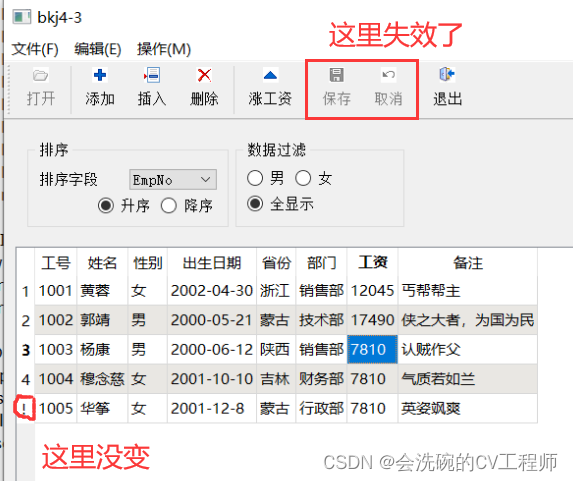Viewport: 573px width, 481px height.
Task: Click department cell 行政部
Action: pos(321,408)
